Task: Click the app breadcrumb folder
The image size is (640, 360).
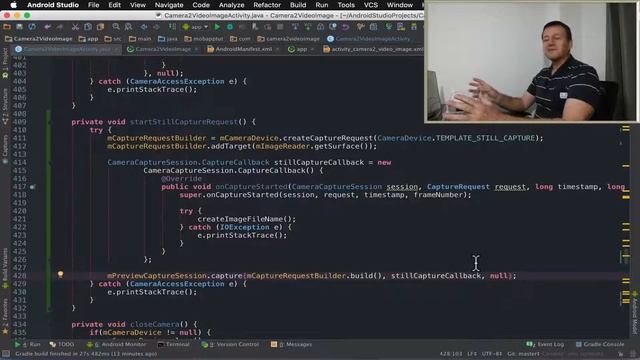Action: 89,39
